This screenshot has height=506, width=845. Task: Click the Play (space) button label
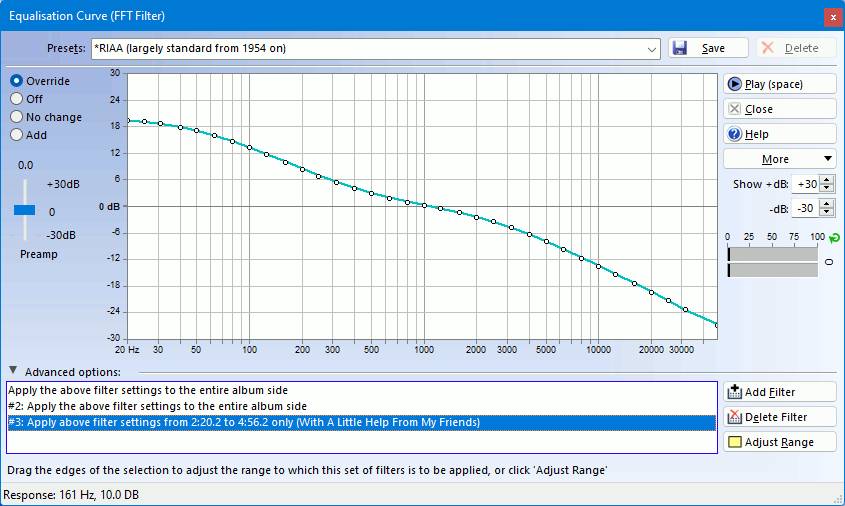(773, 84)
